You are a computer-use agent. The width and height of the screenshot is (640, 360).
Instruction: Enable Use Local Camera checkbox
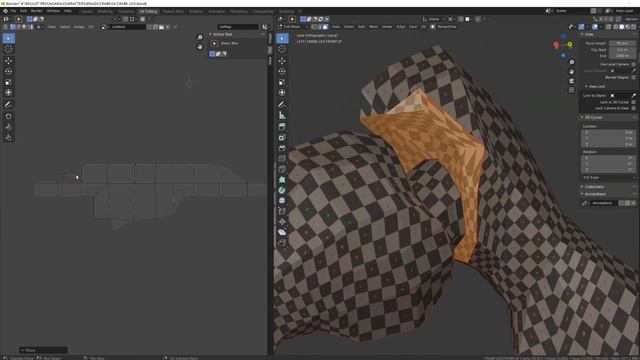pyautogui.click(x=633, y=64)
